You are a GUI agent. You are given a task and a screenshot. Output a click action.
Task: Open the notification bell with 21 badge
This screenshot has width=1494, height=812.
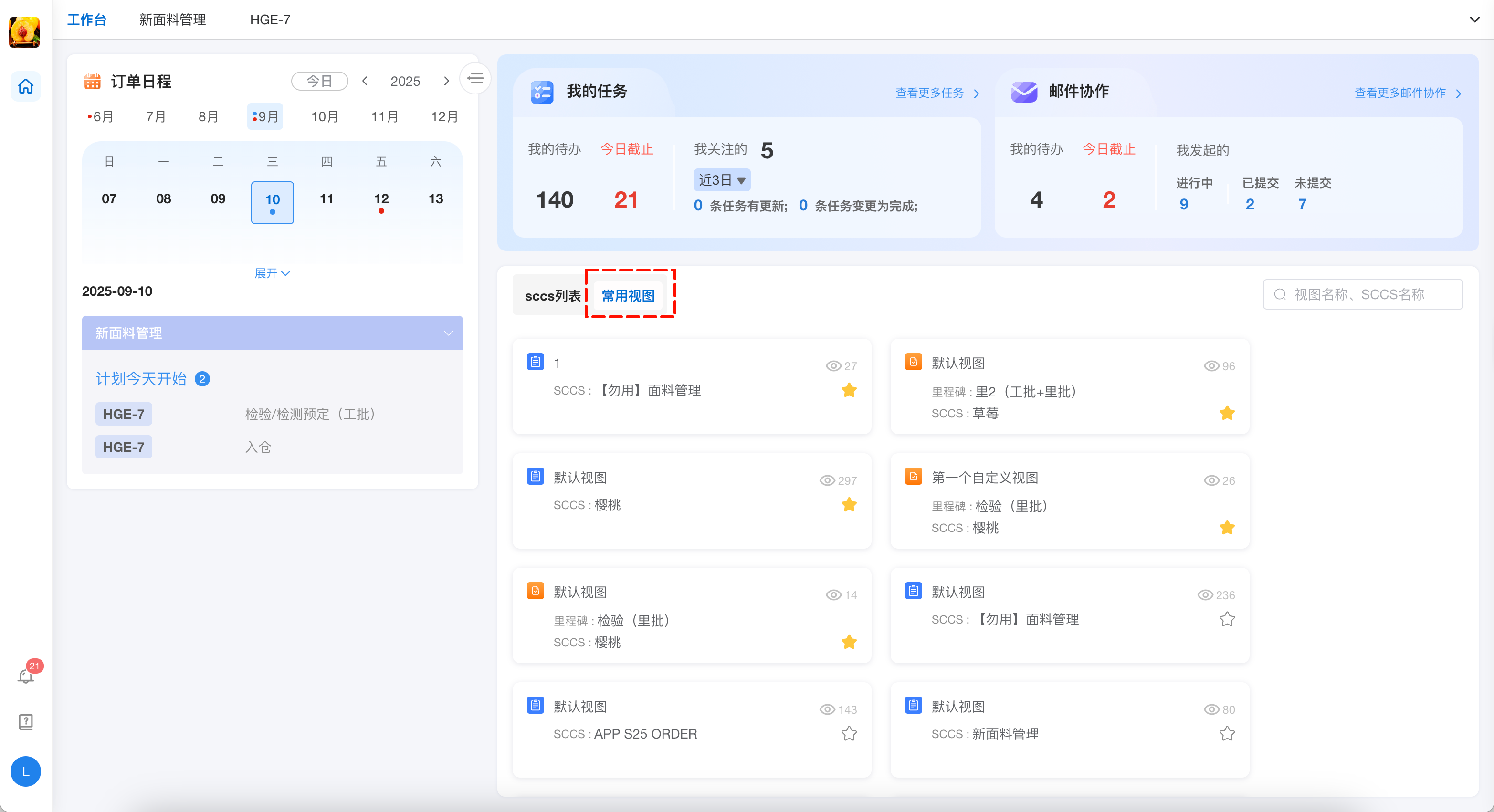point(25,676)
